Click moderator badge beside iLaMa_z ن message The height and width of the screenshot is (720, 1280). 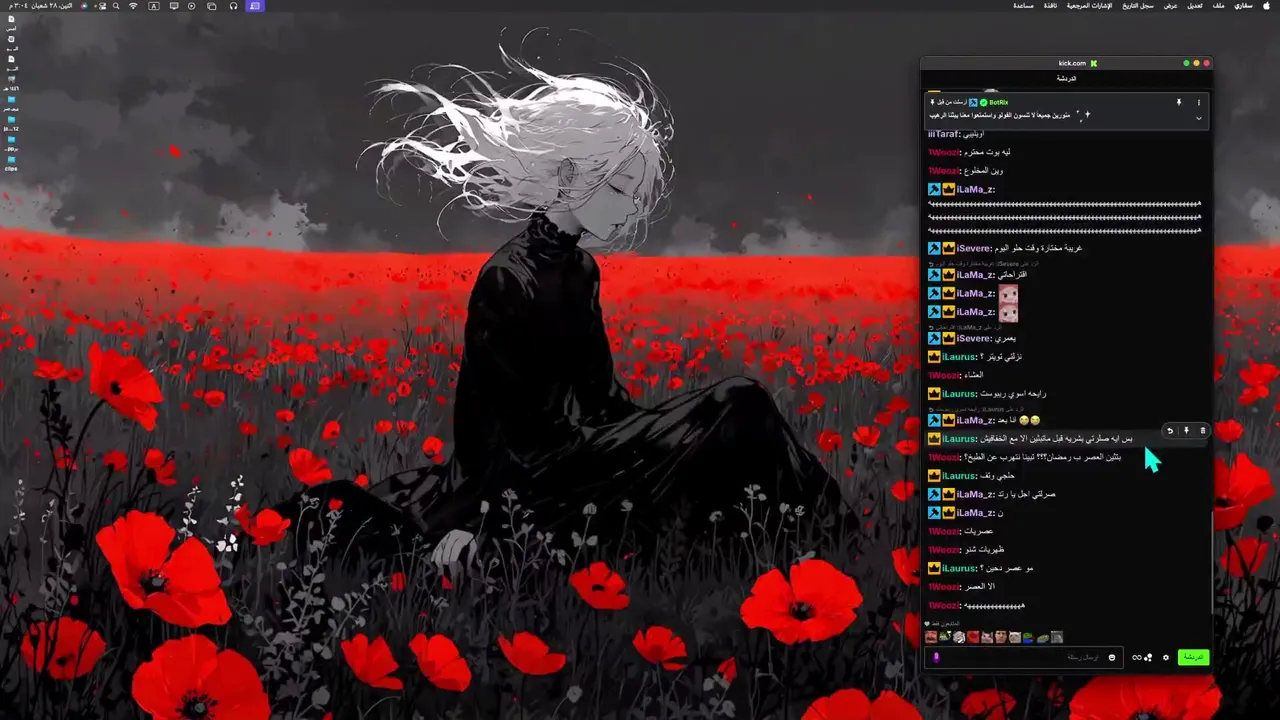click(934, 513)
